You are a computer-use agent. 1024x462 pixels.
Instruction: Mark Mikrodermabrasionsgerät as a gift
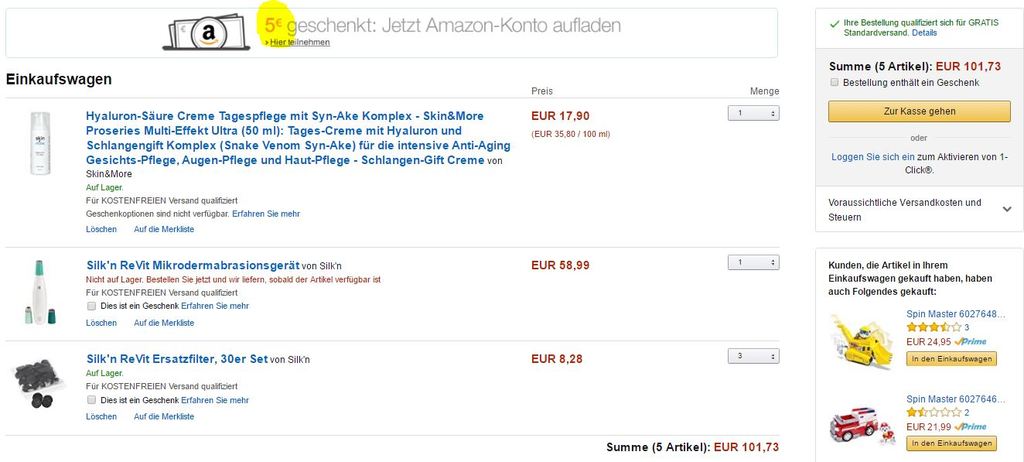92,305
